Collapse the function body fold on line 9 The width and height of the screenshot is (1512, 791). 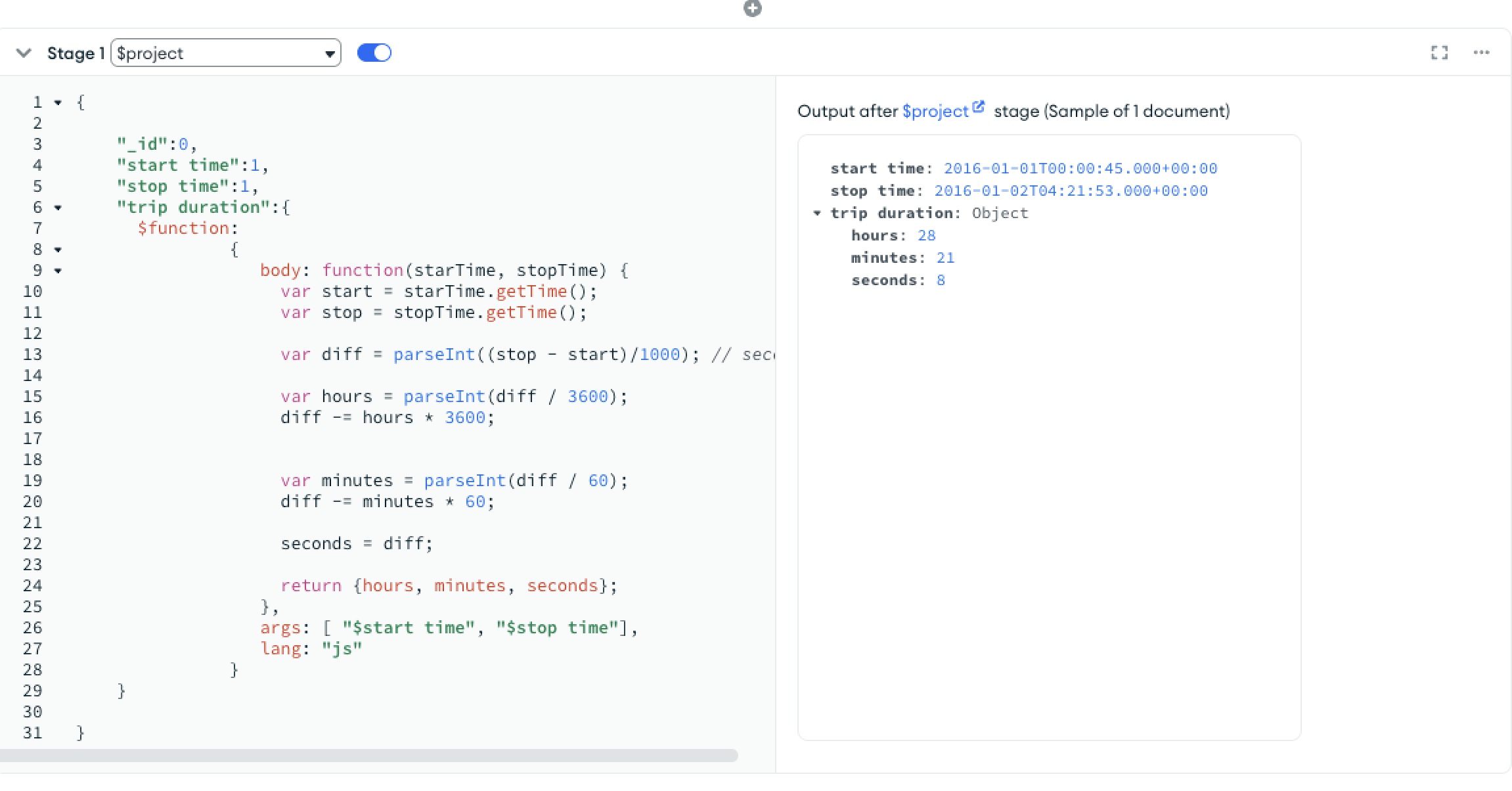(59, 271)
